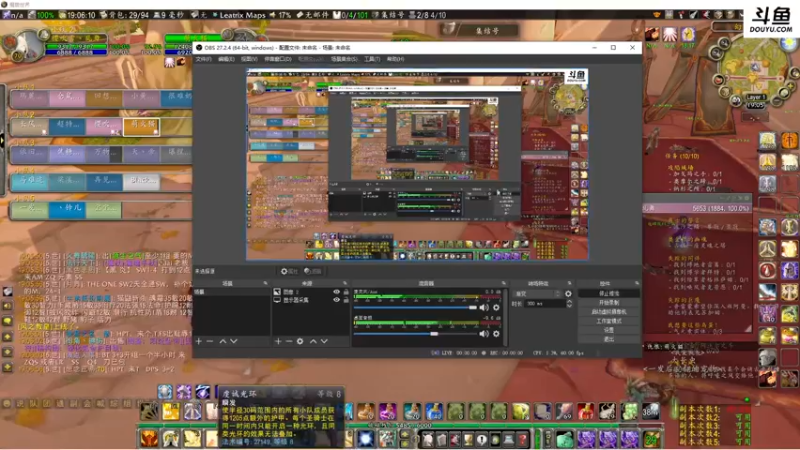This screenshot has width=800, height=450.
Task: Select the 场景 item in scenes list
Action: coord(231,292)
